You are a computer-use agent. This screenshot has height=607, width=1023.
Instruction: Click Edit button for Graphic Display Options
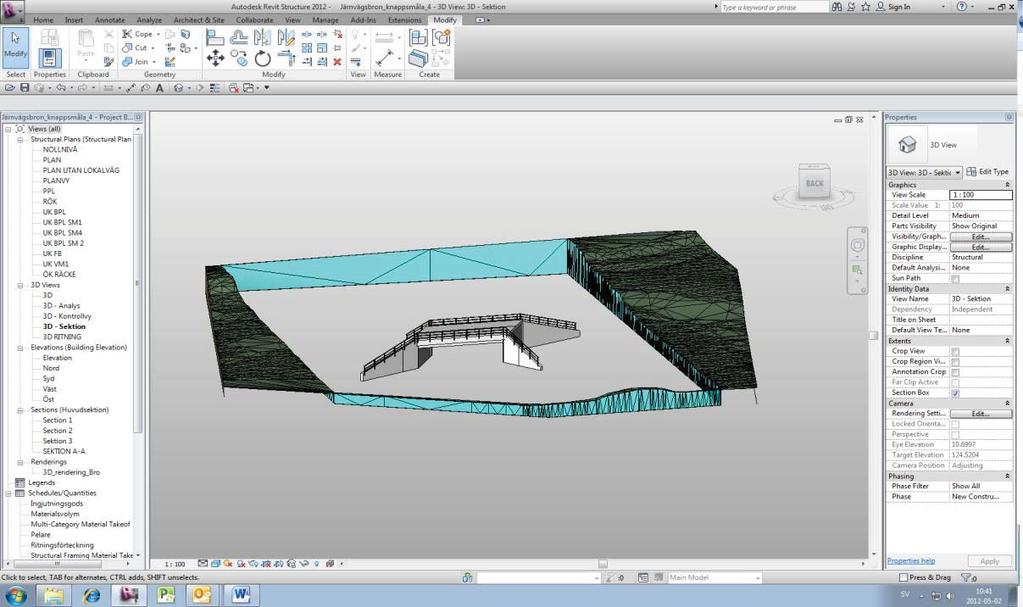[x=981, y=247]
